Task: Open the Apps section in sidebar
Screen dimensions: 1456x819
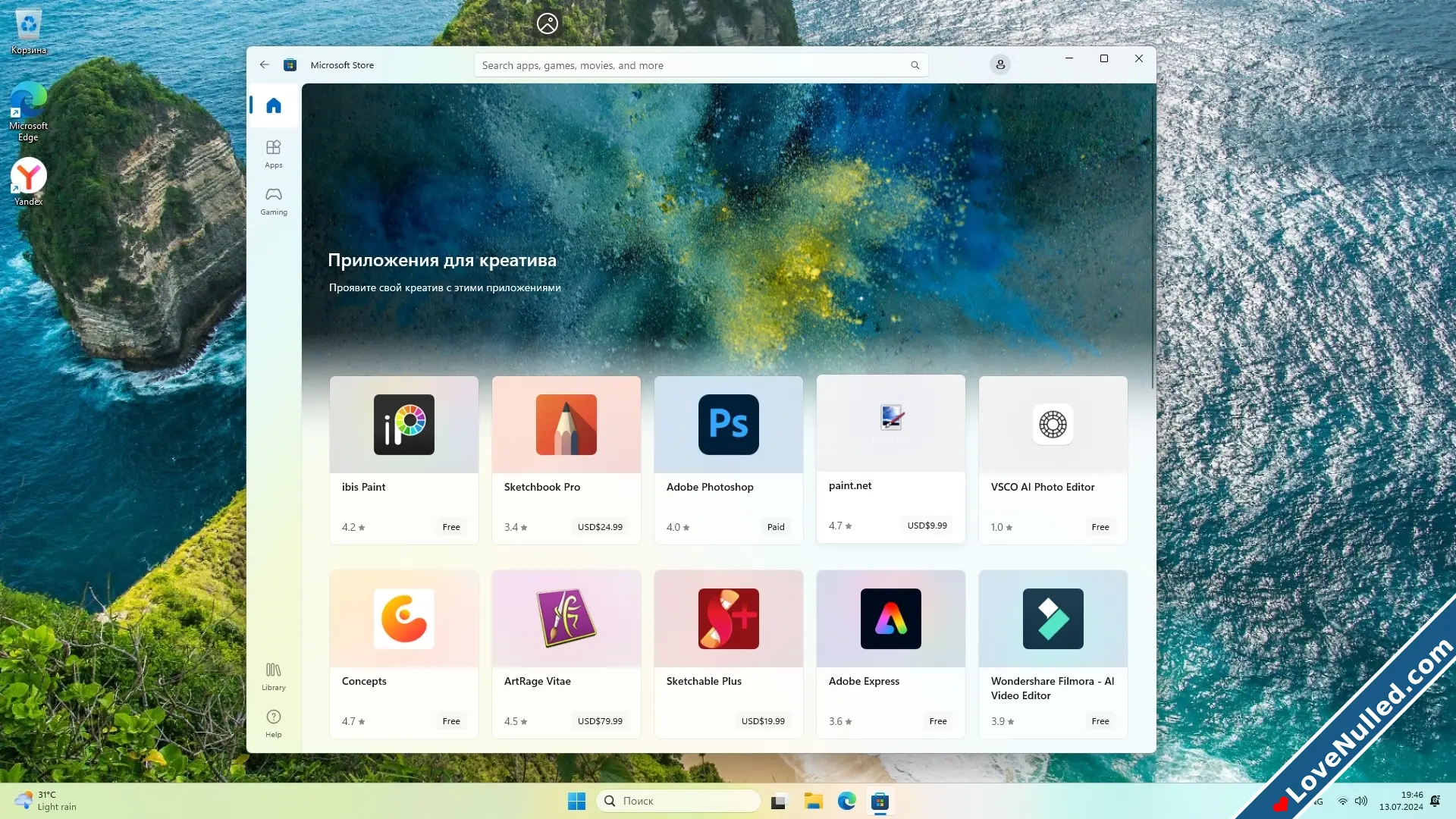Action: (x=274, y=153)
